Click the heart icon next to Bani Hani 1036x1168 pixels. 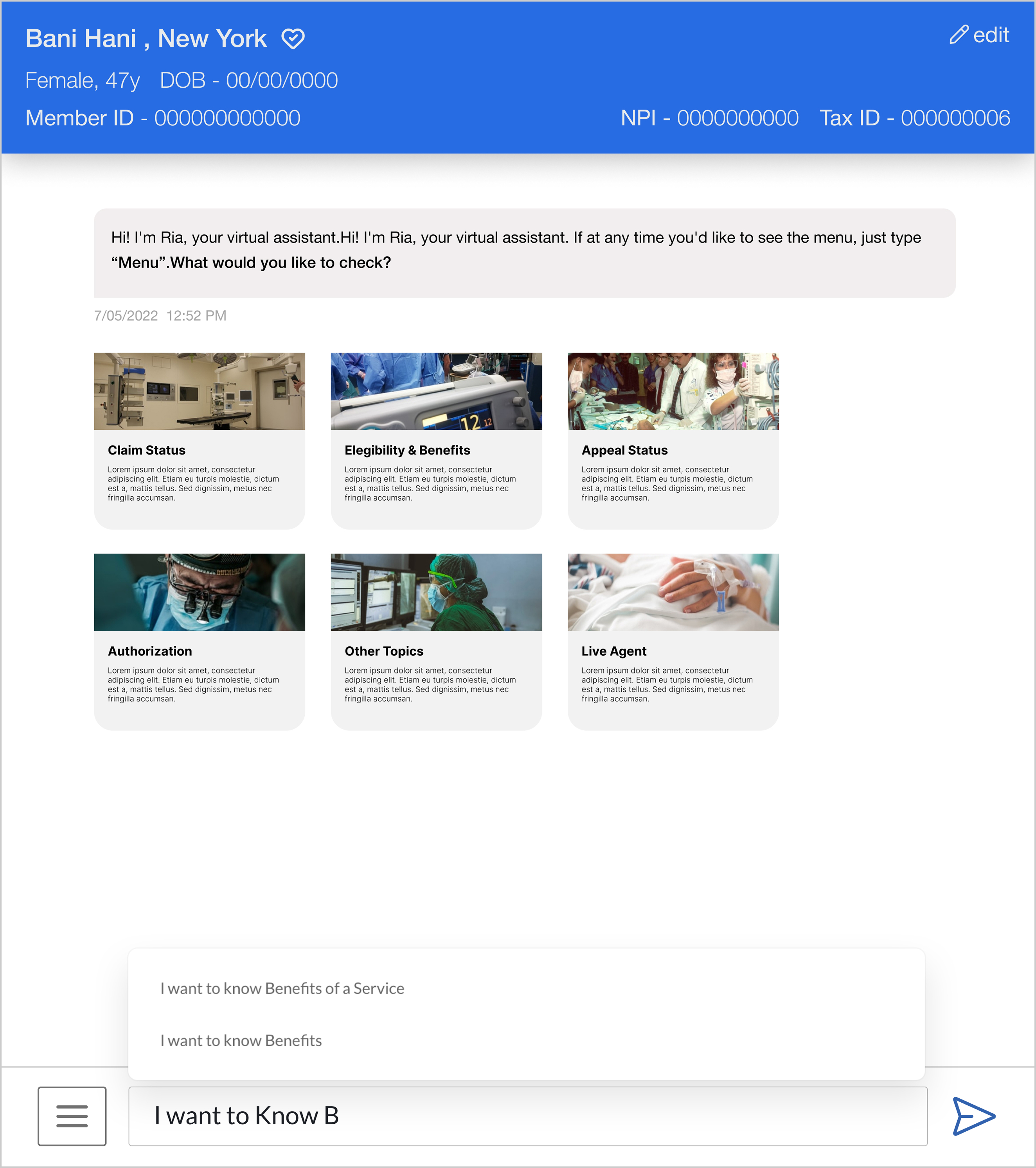point(293,38)
